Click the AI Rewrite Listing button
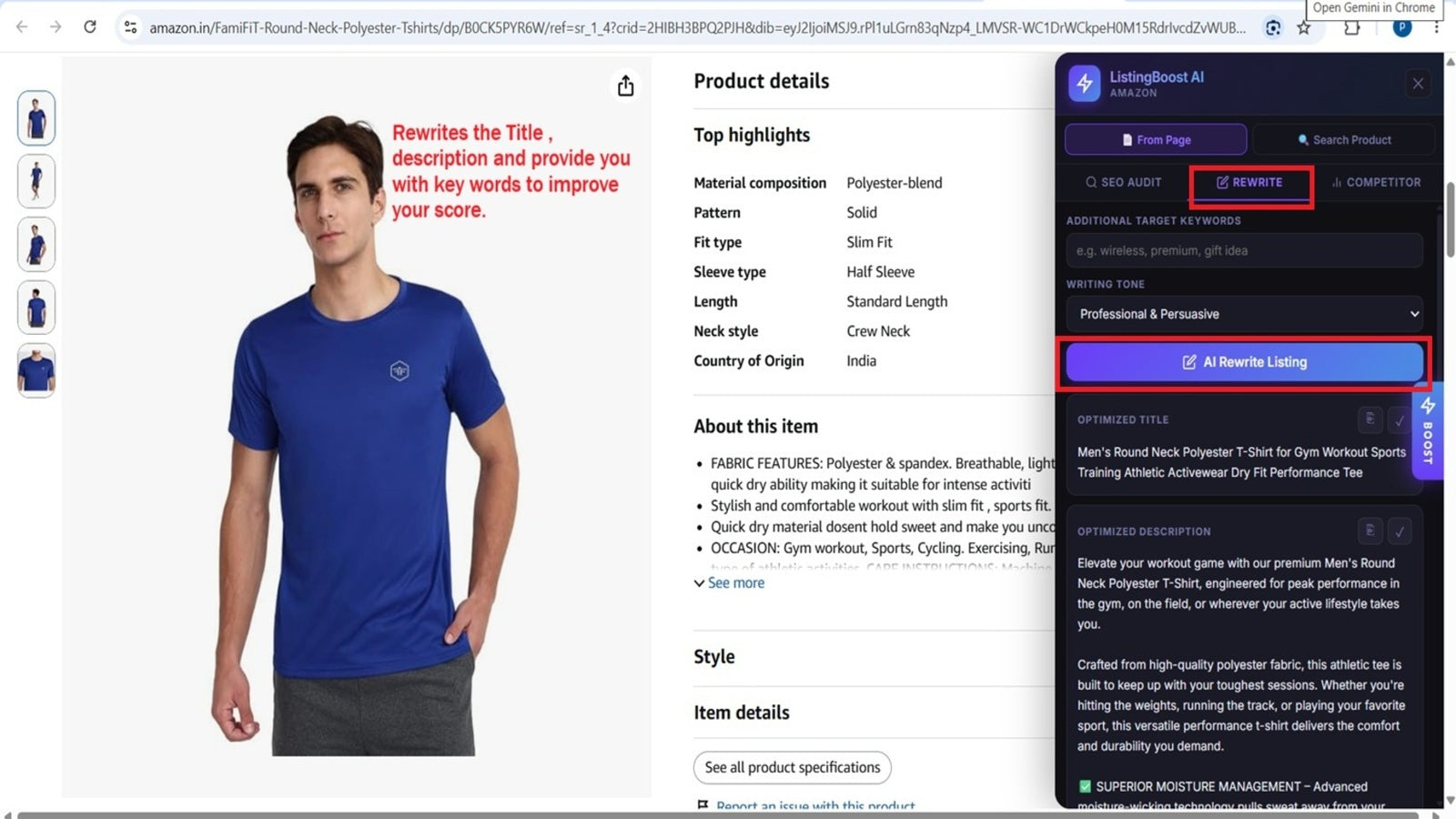Image resolution: width=1456 pixels, height=819 pixels. tap(1244, 362)
